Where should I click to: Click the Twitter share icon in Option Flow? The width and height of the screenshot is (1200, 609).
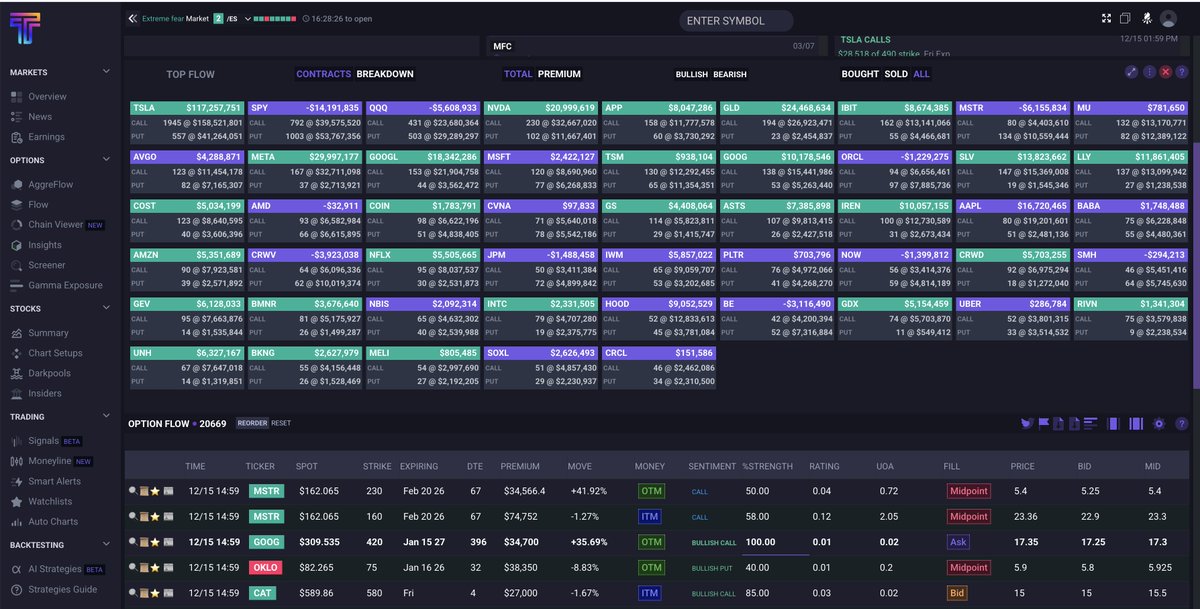click(x=1026, y=423)
